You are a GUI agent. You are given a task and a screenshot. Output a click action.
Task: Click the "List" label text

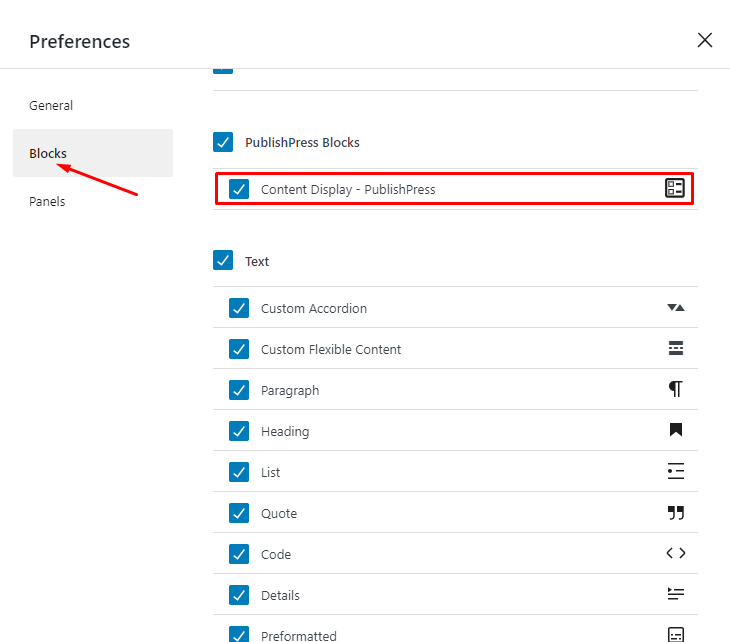(x=270, y=473)
